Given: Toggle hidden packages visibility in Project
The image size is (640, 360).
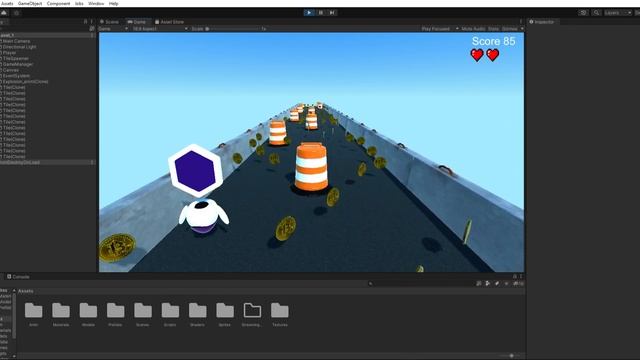Looking at the screenshot, I should pyautogui.click(x=518, y=283).
